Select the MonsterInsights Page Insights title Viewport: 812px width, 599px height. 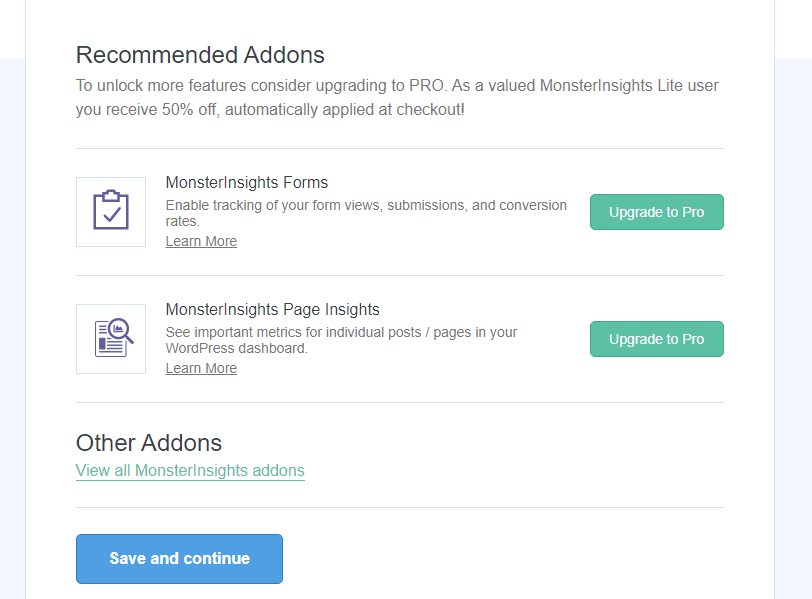(272, 309)
